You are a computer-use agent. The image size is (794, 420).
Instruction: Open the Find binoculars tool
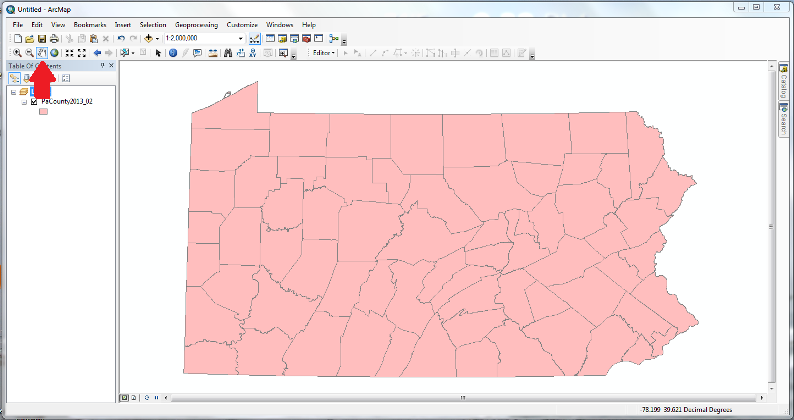click(228, 53)
